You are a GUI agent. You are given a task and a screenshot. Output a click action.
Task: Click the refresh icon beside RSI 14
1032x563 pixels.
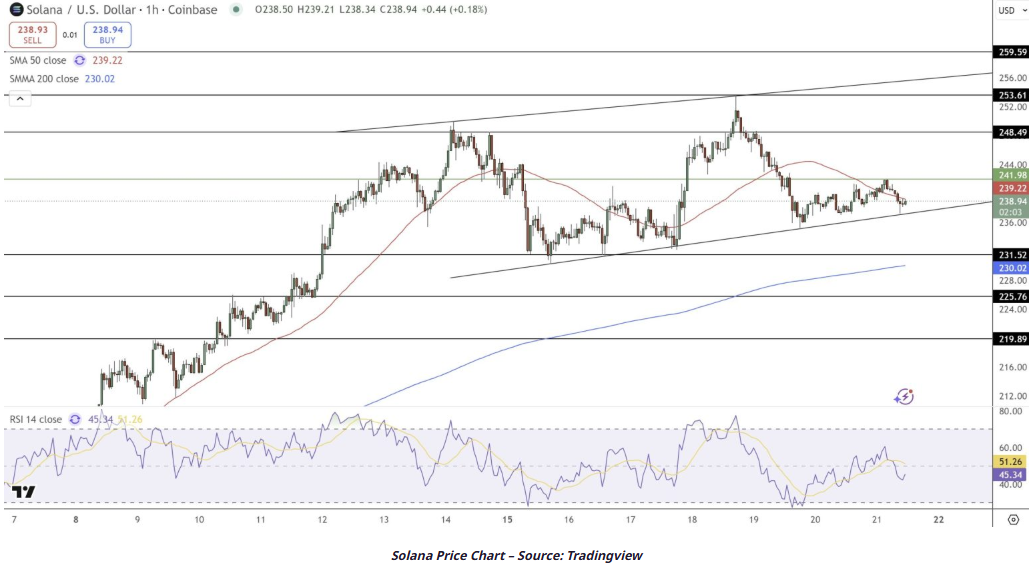tap(75, 419)
